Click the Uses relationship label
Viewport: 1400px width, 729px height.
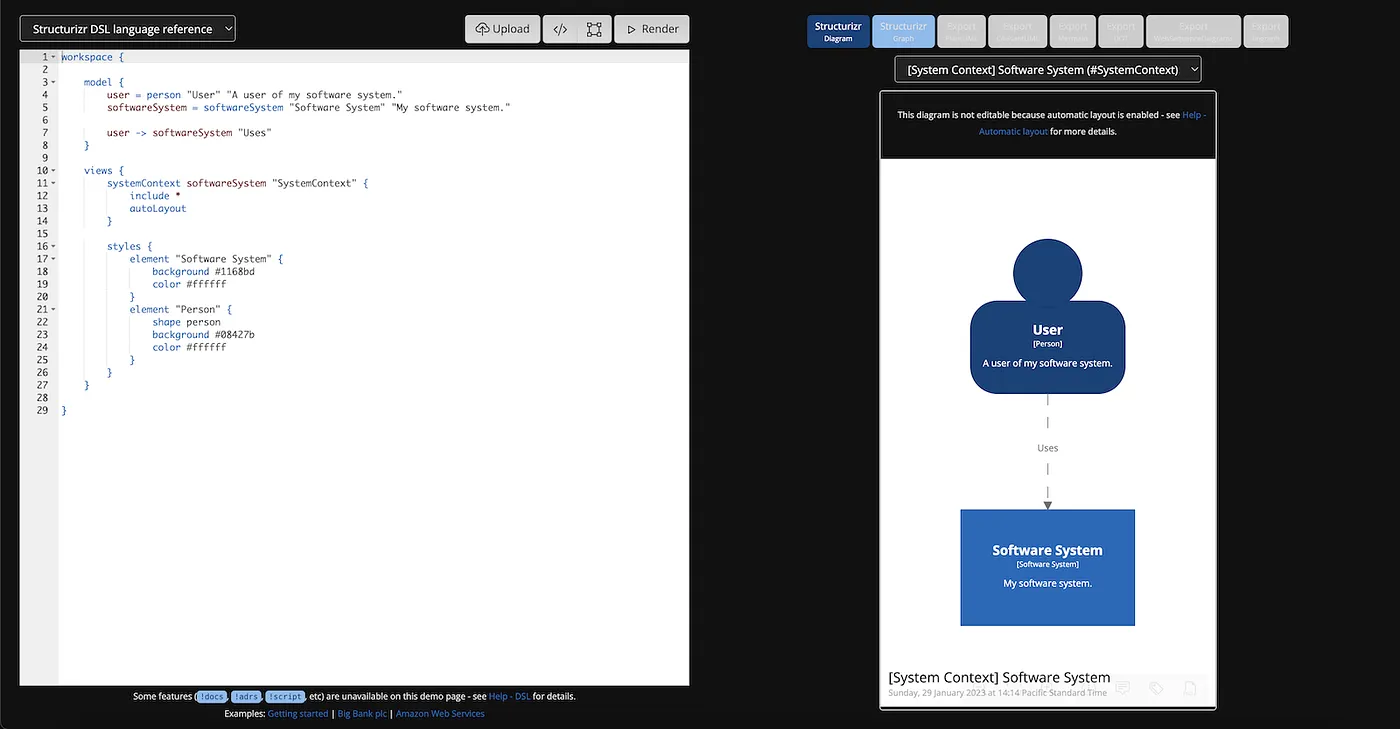coord(1048,448)
